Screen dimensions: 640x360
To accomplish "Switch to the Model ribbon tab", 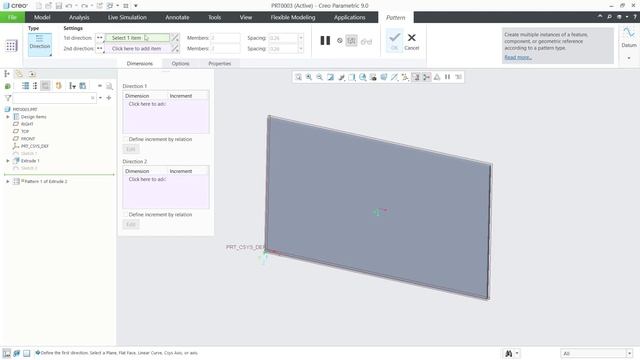I will pyautogui.click(x=42, y=17).
